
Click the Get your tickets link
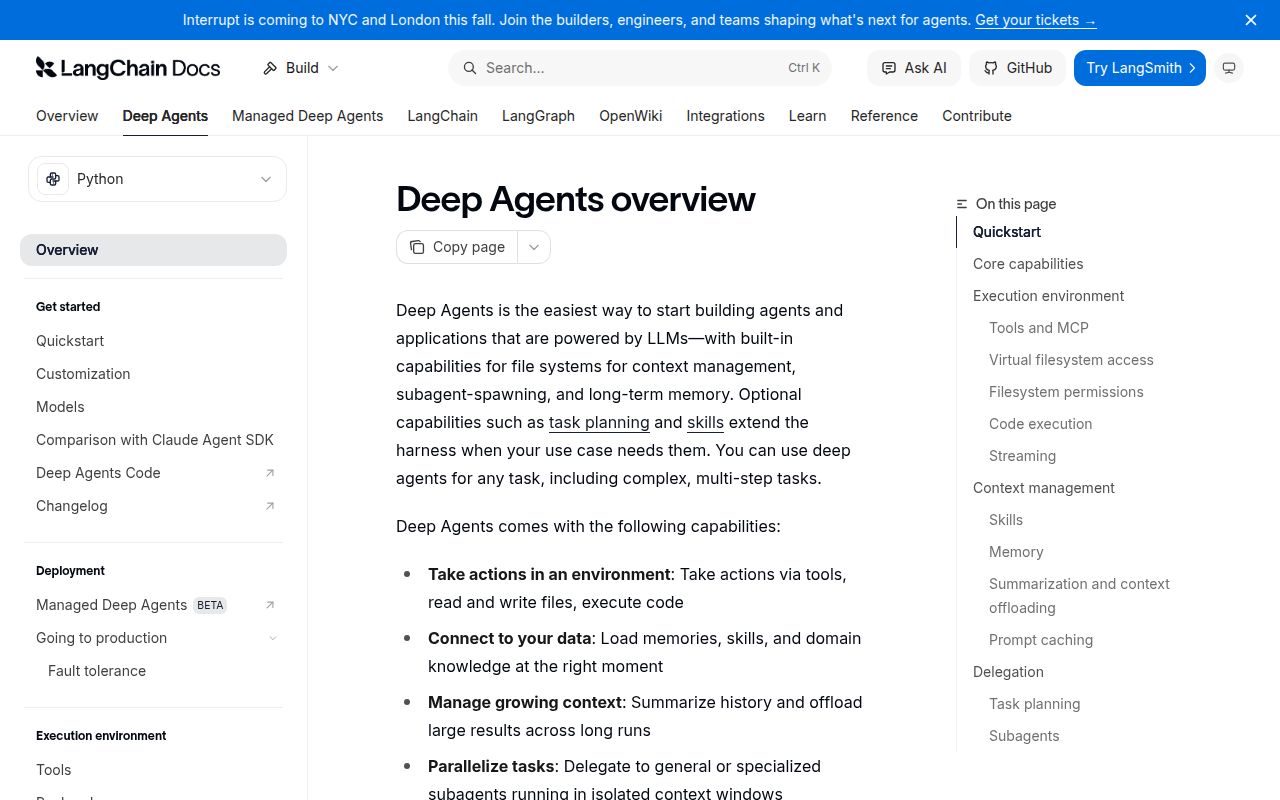pos(1036,20)
